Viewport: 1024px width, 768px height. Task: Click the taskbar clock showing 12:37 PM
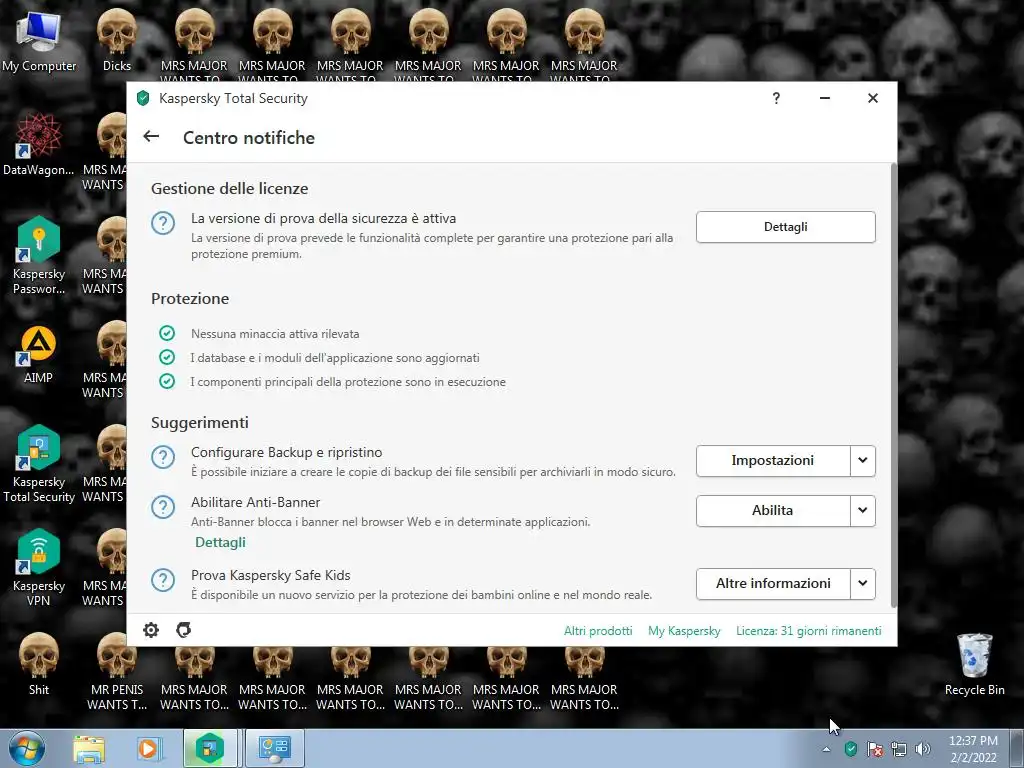(x=973, y=748)
